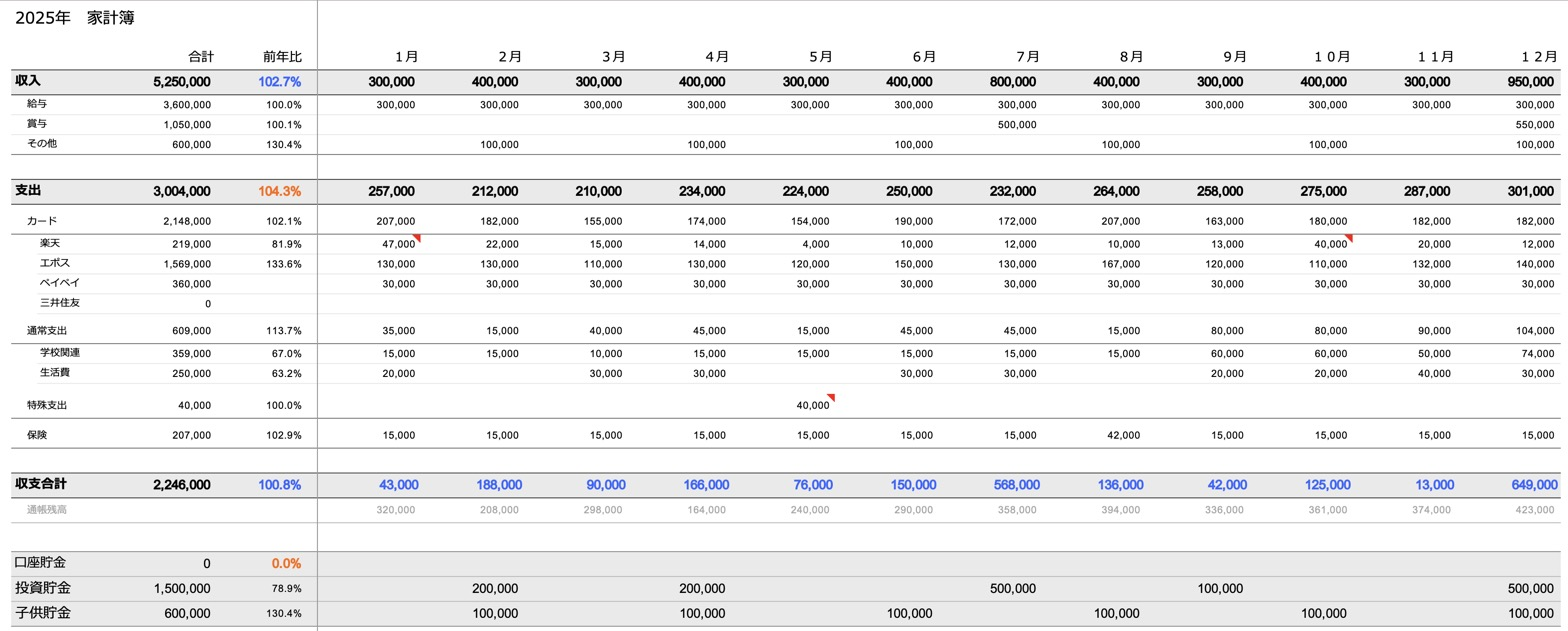Select the 7月 month header
This screenshot has height=631, width=1568.
[x=1027, y=57]
